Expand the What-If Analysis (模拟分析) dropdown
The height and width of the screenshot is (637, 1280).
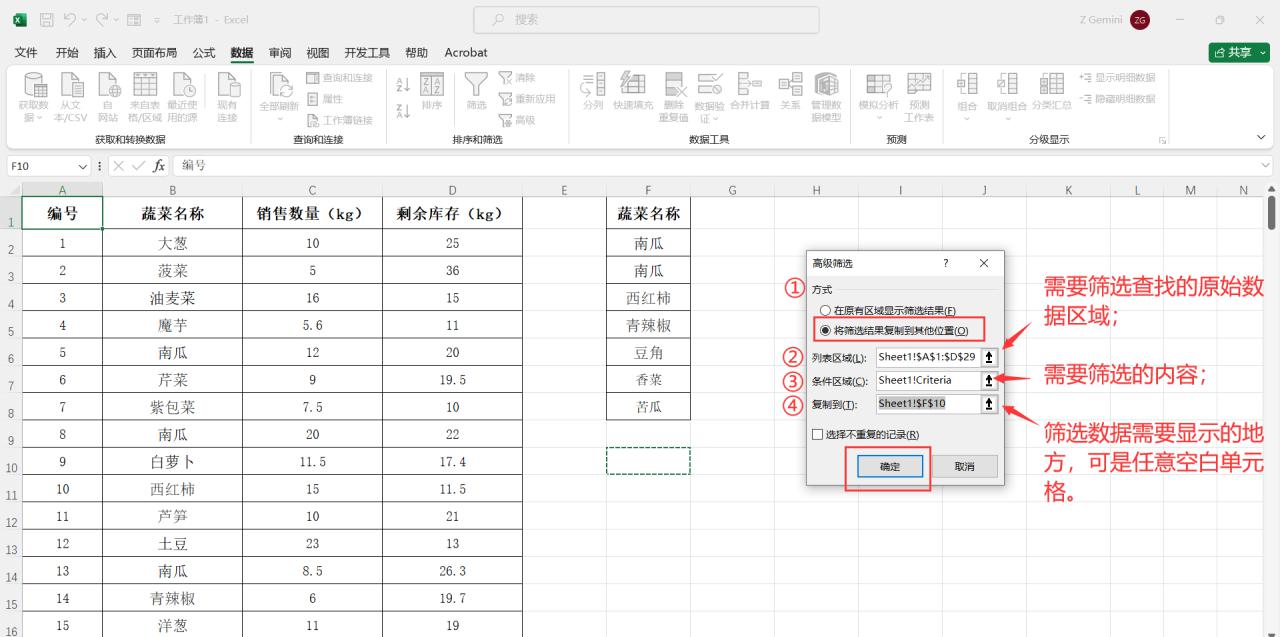tap(879, 118)
